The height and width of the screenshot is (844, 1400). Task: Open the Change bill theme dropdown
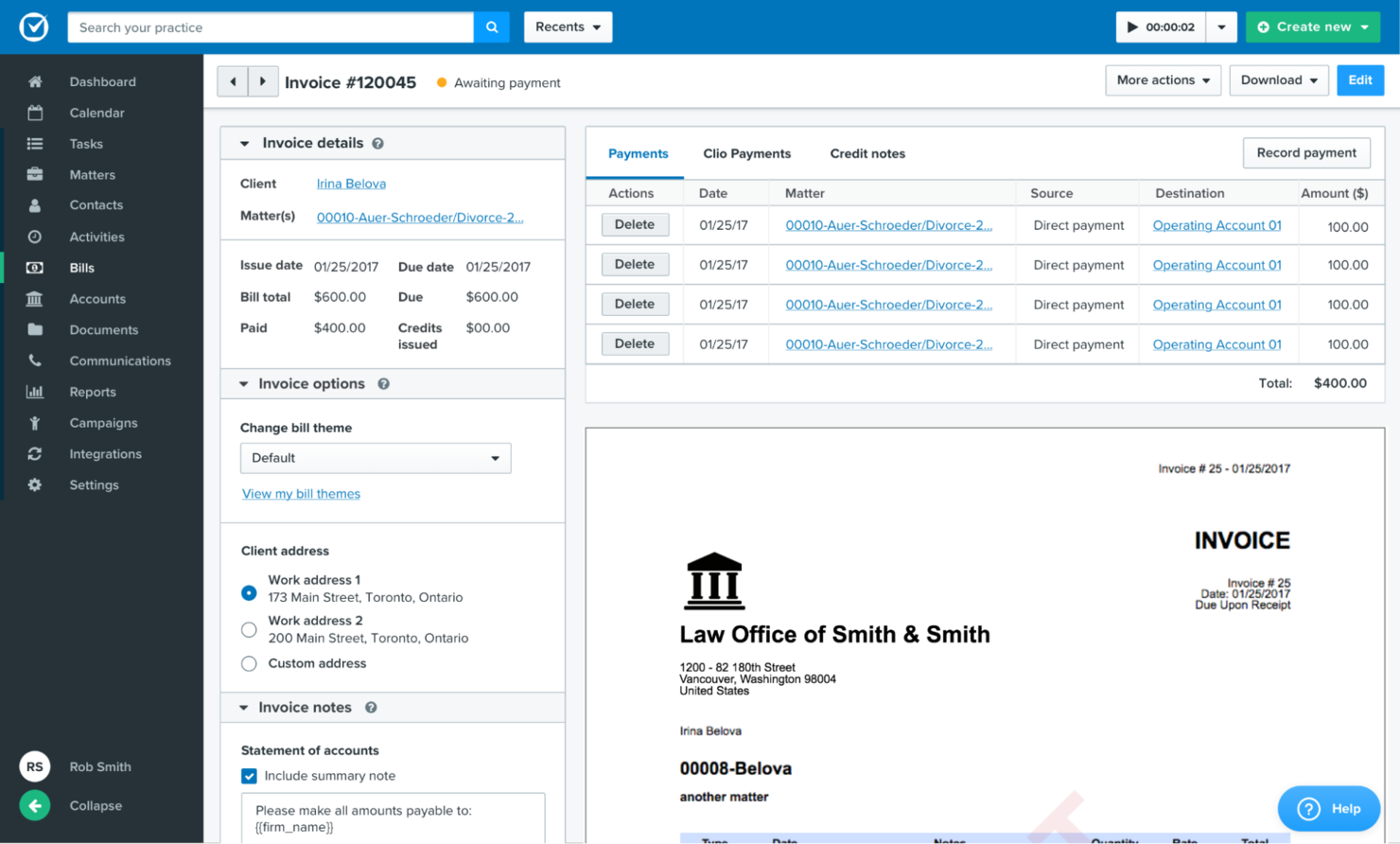click(376, 458)
